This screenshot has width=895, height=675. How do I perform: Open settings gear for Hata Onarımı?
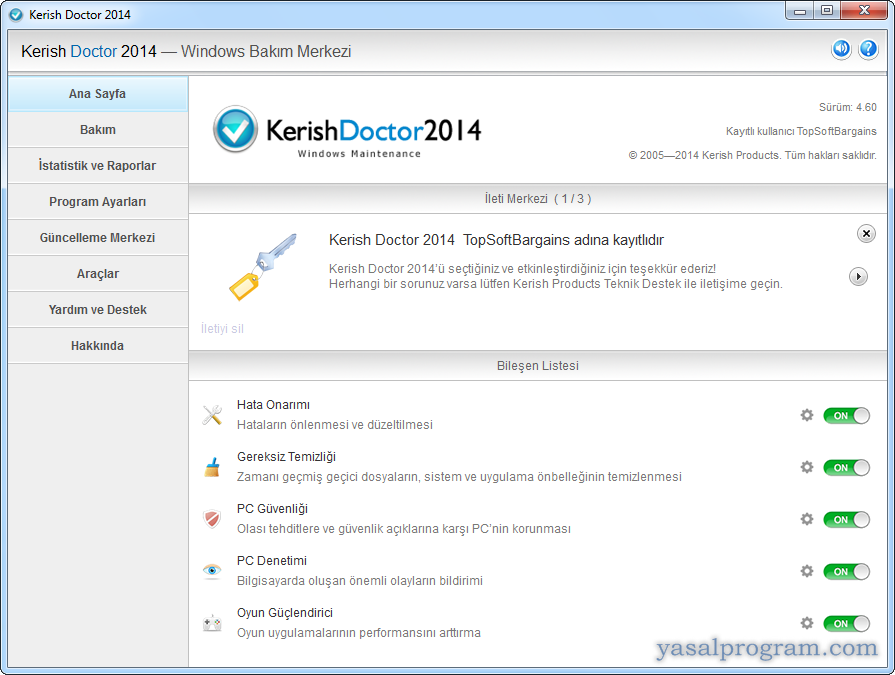tap(807, 415)
